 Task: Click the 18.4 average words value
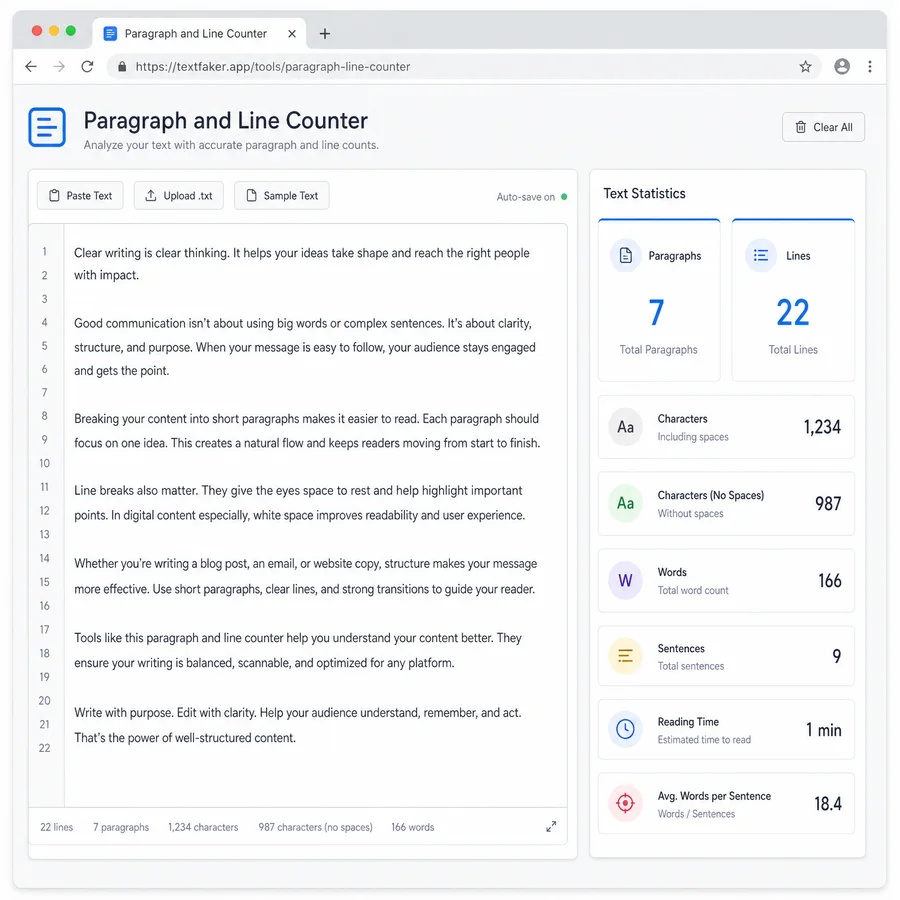point(828,804)
